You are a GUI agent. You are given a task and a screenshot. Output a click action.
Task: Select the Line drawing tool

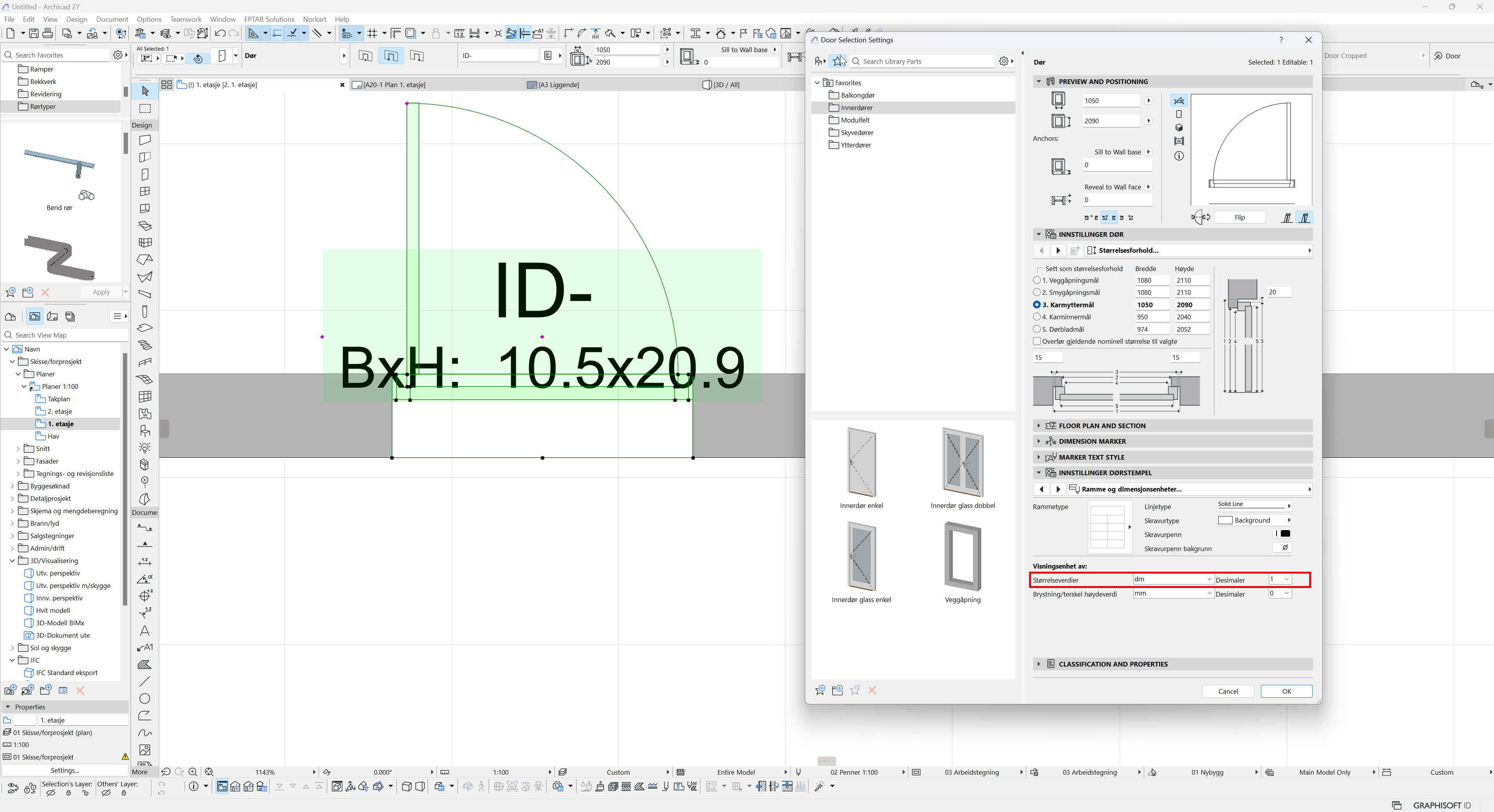145,681
